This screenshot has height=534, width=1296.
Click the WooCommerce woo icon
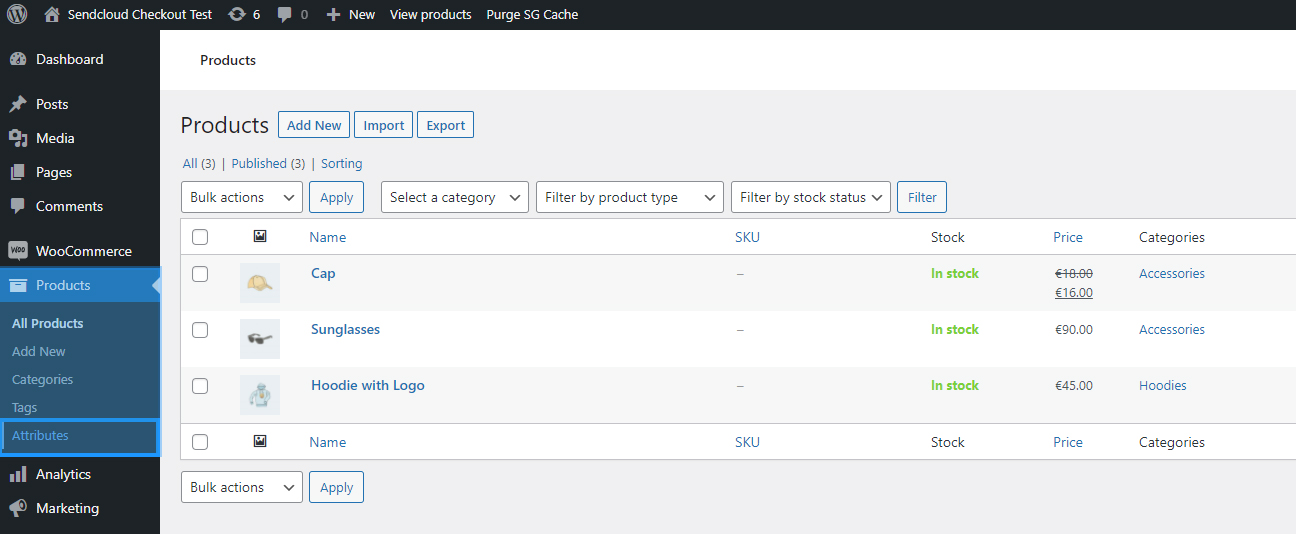(x=17, y=251)
